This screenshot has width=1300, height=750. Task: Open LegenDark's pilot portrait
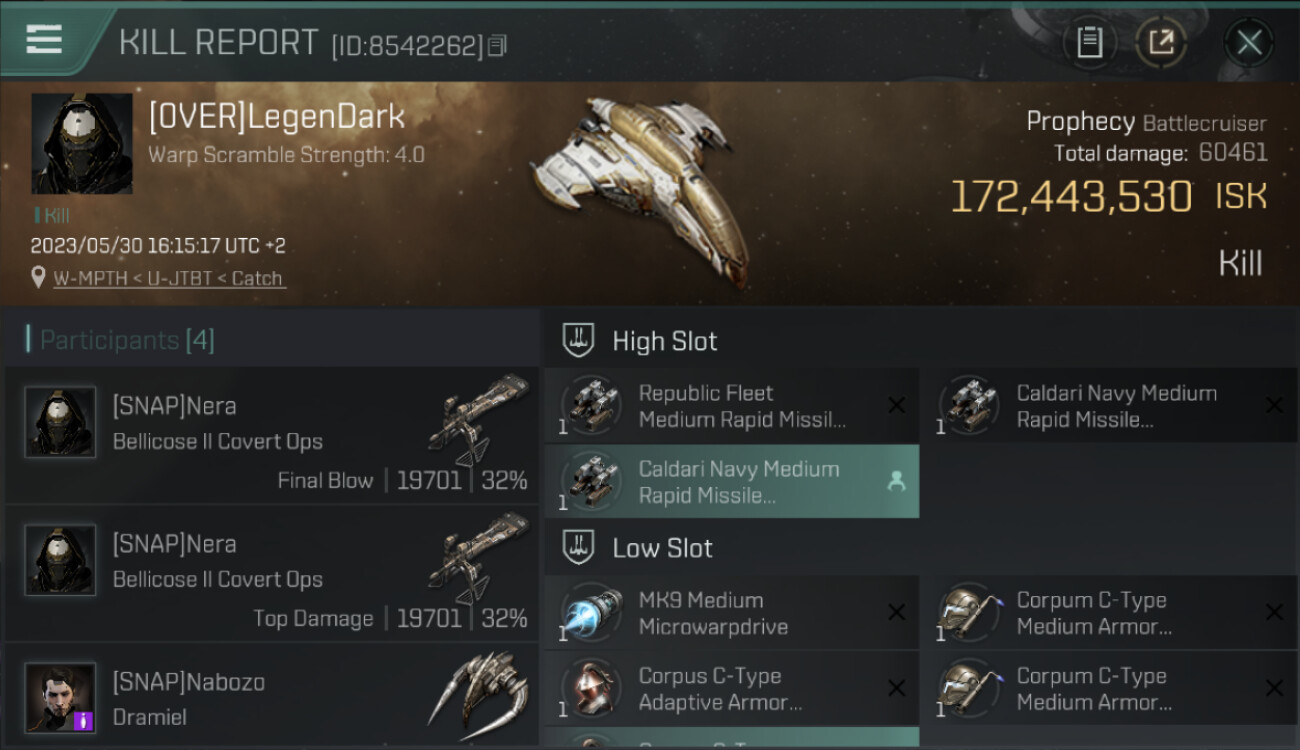[82, 144]
